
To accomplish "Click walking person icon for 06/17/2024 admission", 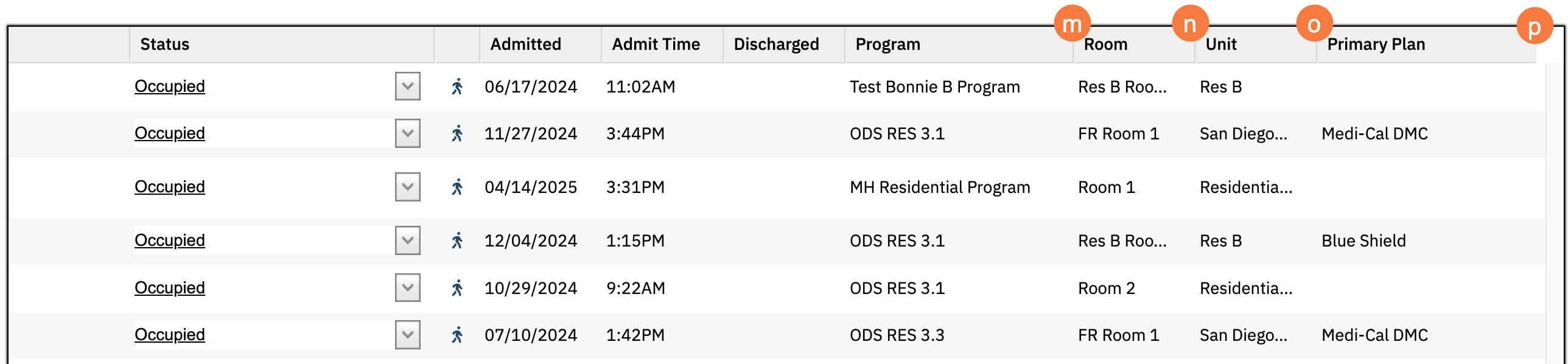I will 457,86.
